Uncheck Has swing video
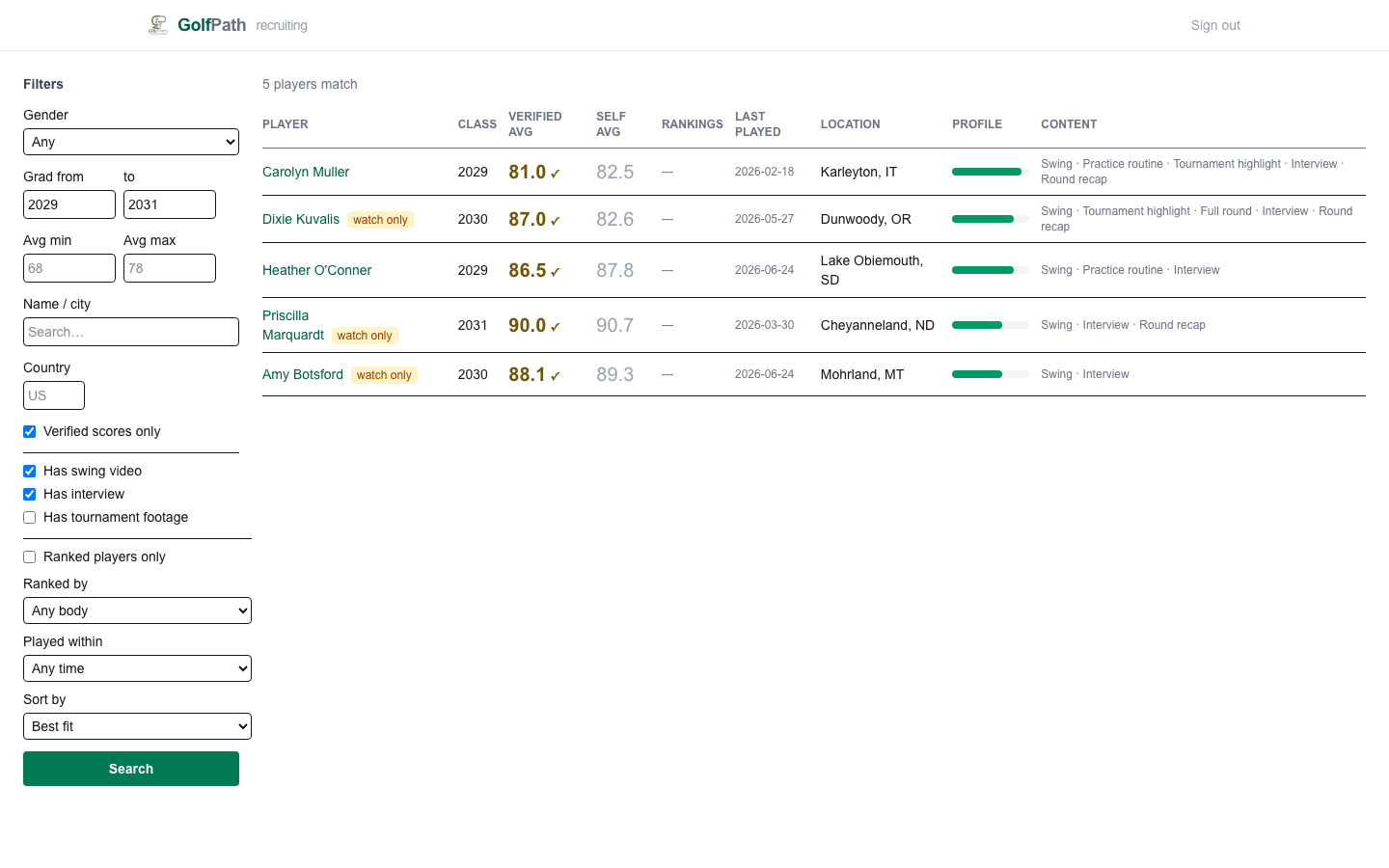This screenshot has width=1389, height=868. click(30, 472)
